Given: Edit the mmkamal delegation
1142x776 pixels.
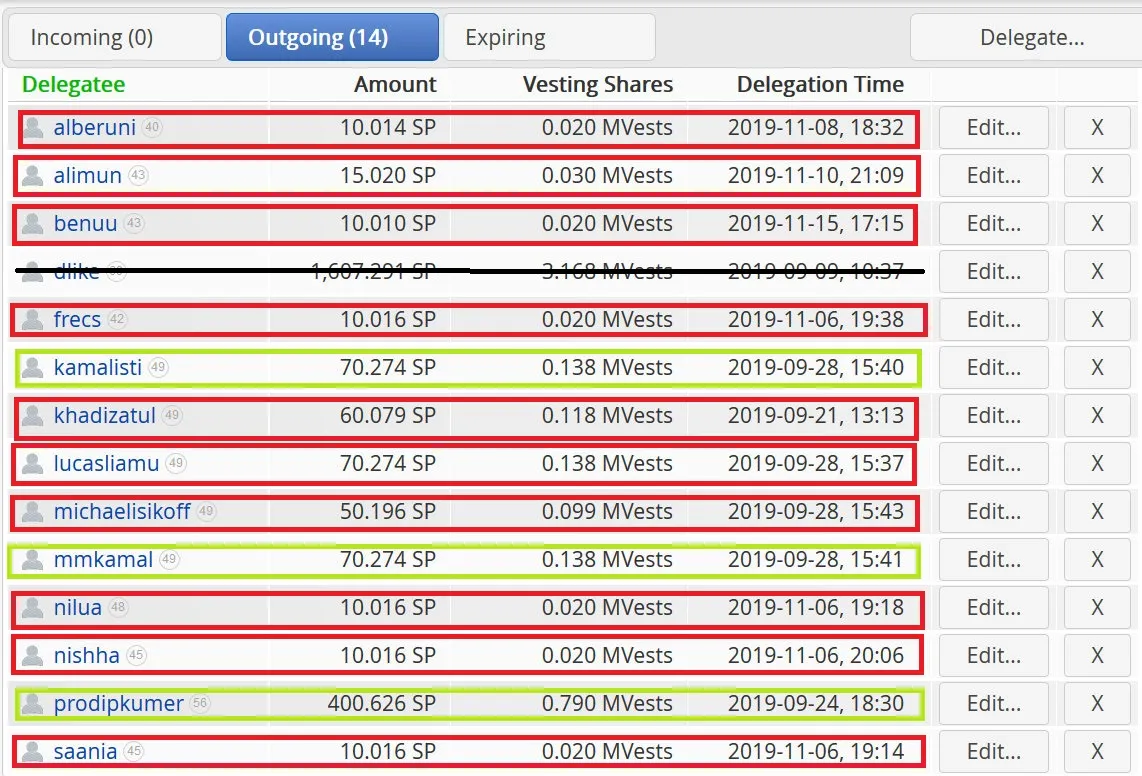Looking at the screenshot, I should point(993,560).
